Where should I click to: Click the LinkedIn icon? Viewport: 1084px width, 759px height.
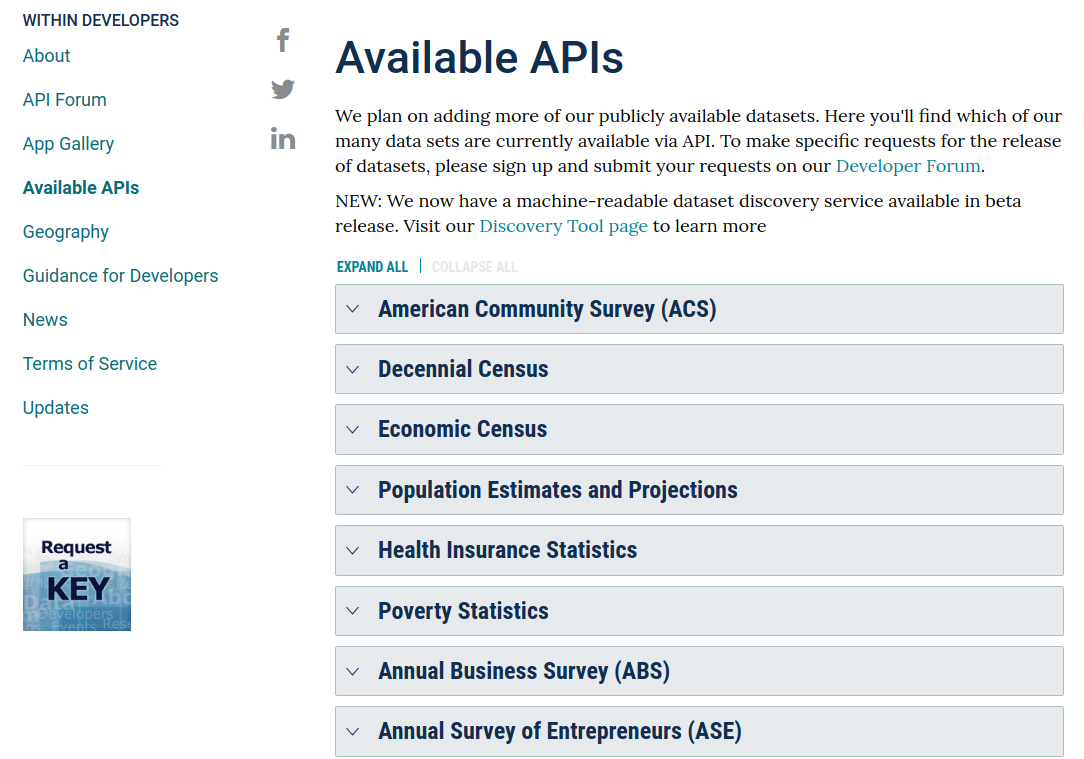tap(282, 138)
